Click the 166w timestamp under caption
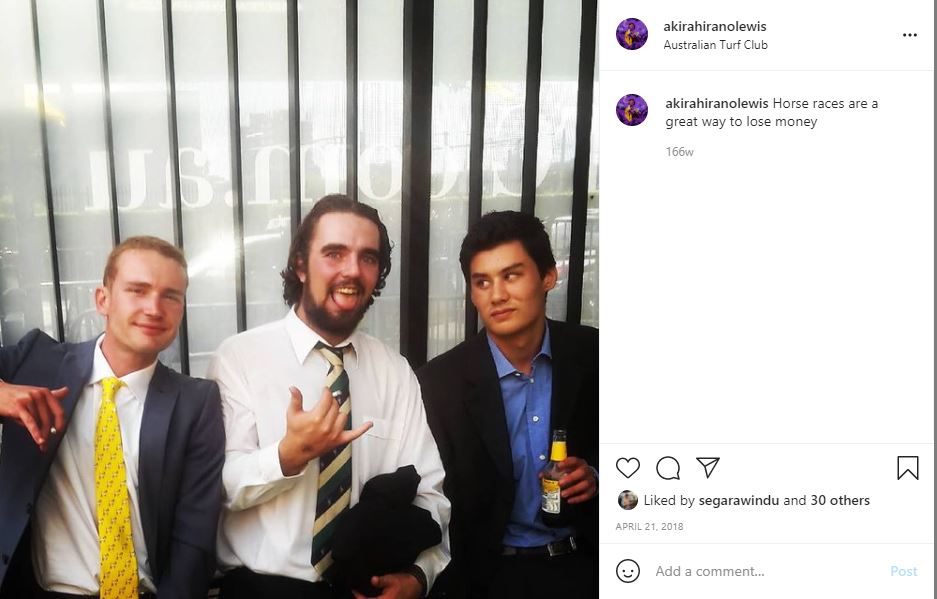This screenshot has width=937, height=599. (x=679, y=152)
